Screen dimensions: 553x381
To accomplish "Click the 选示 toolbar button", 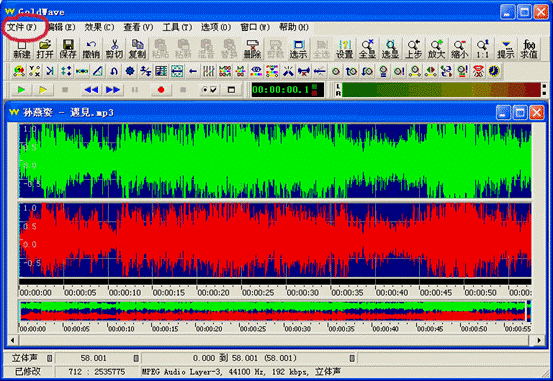I will click(298, 49).
